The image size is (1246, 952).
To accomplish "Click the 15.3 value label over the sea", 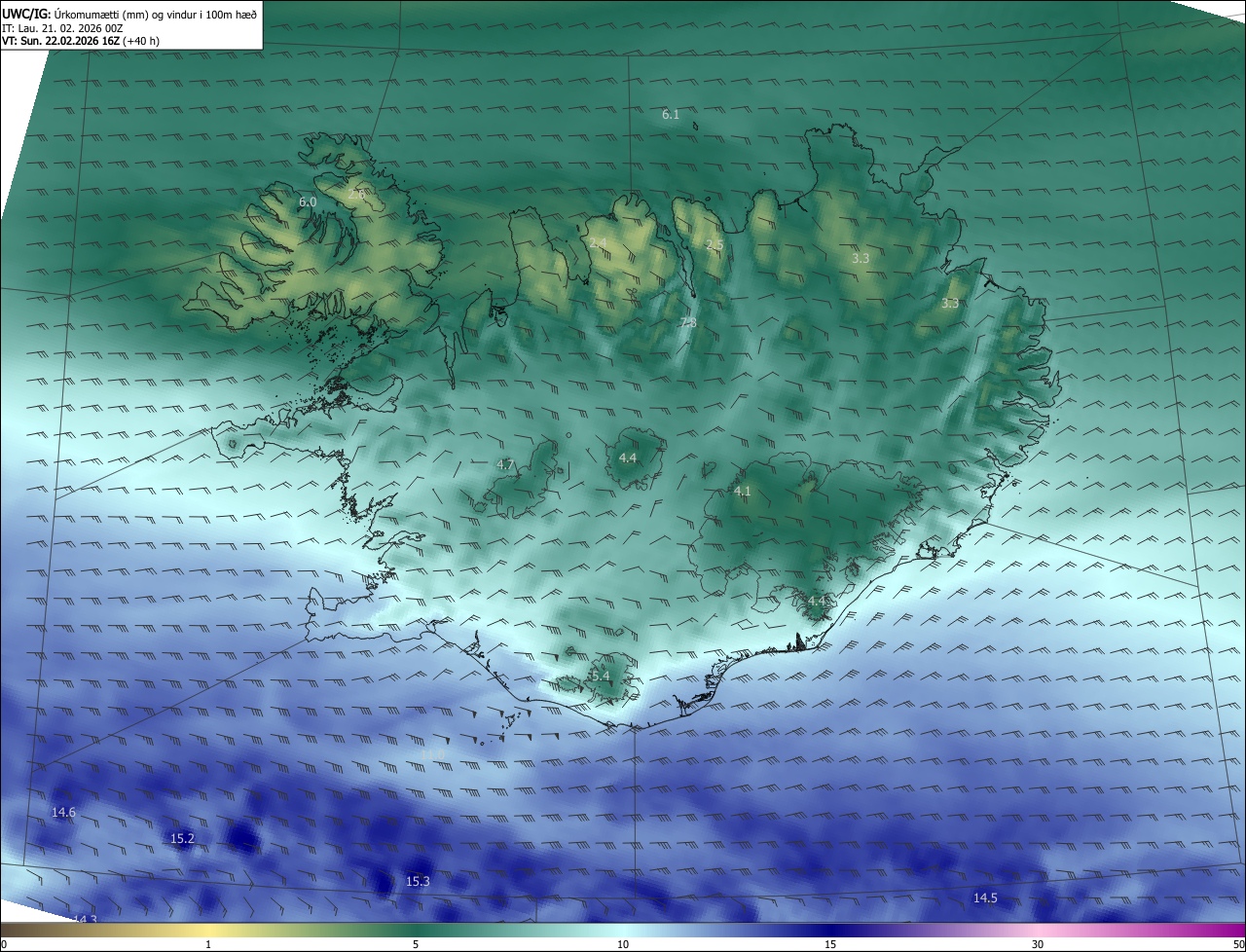I will click(x=418, y=882).
